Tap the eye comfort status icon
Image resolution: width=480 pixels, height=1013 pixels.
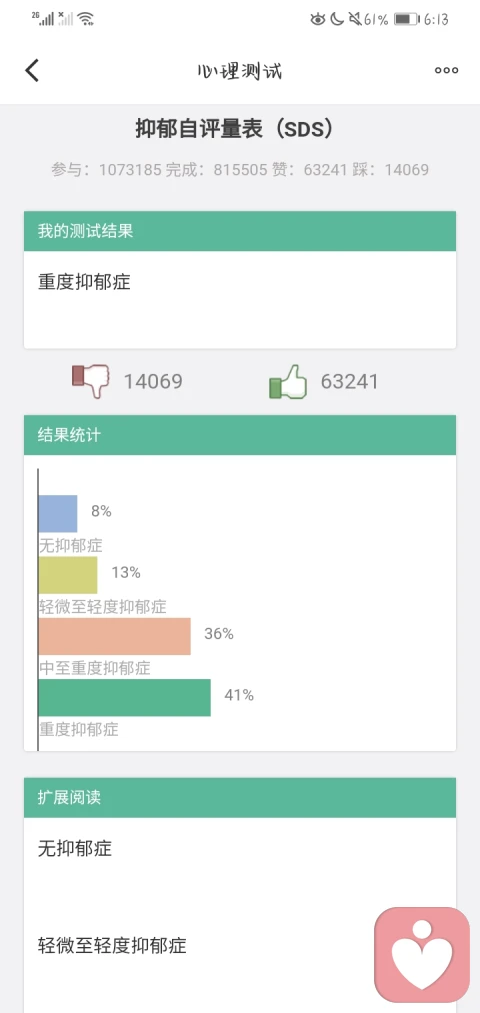point(317,19)
